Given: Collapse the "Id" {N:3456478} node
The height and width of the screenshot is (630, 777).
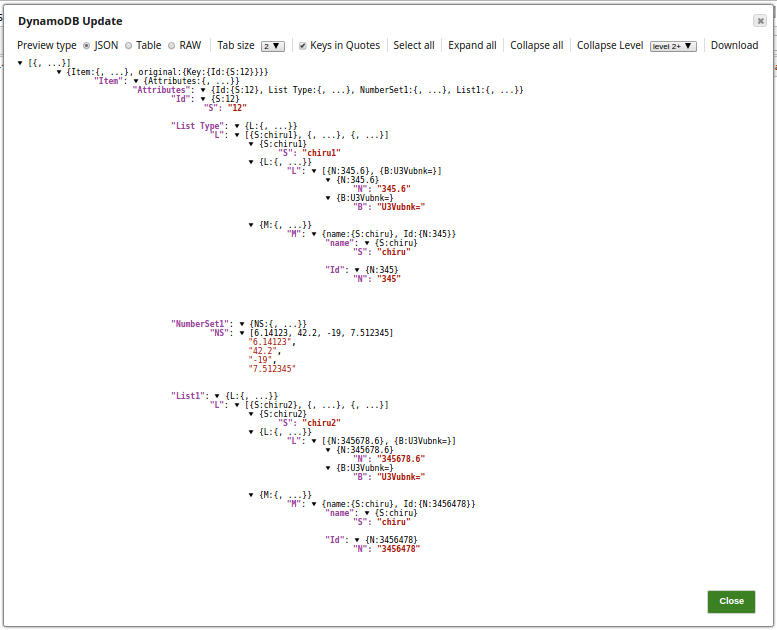Looking at the screenshot, I should pyautogui.click(x=357, y=540).
